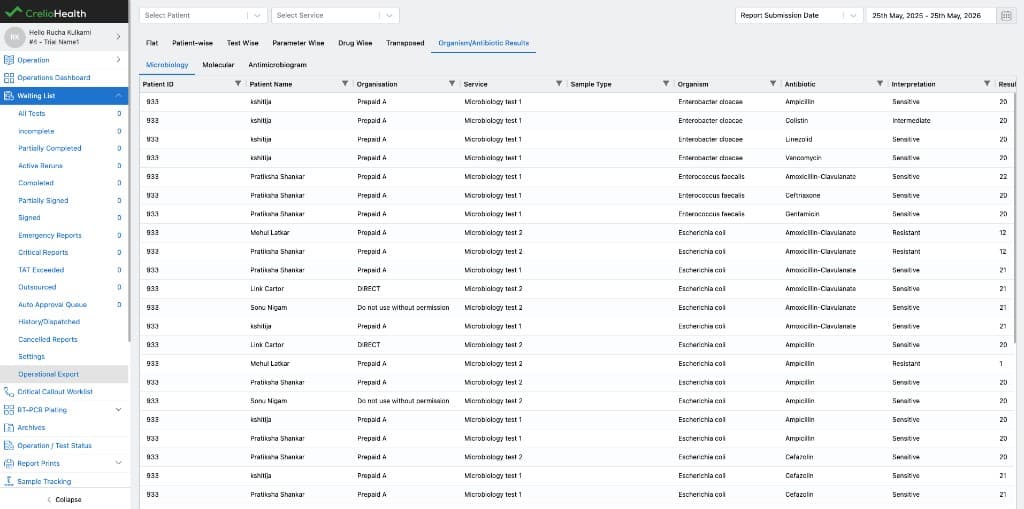The image size is (1024, 509).
Task: Open filter on Sample Type column
Action: point(666,84)
